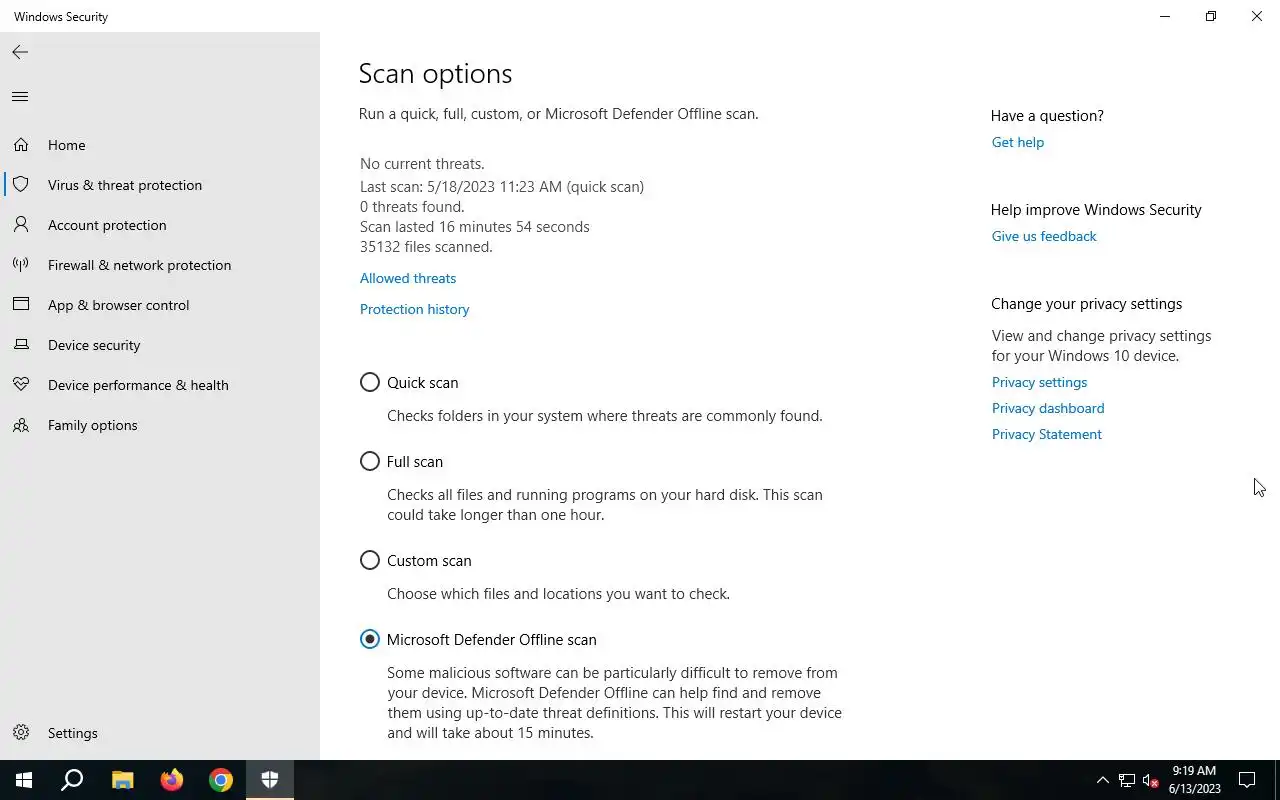Click the Firewall & network antenna icon
Screen dimensions: 1280x800
21,265
